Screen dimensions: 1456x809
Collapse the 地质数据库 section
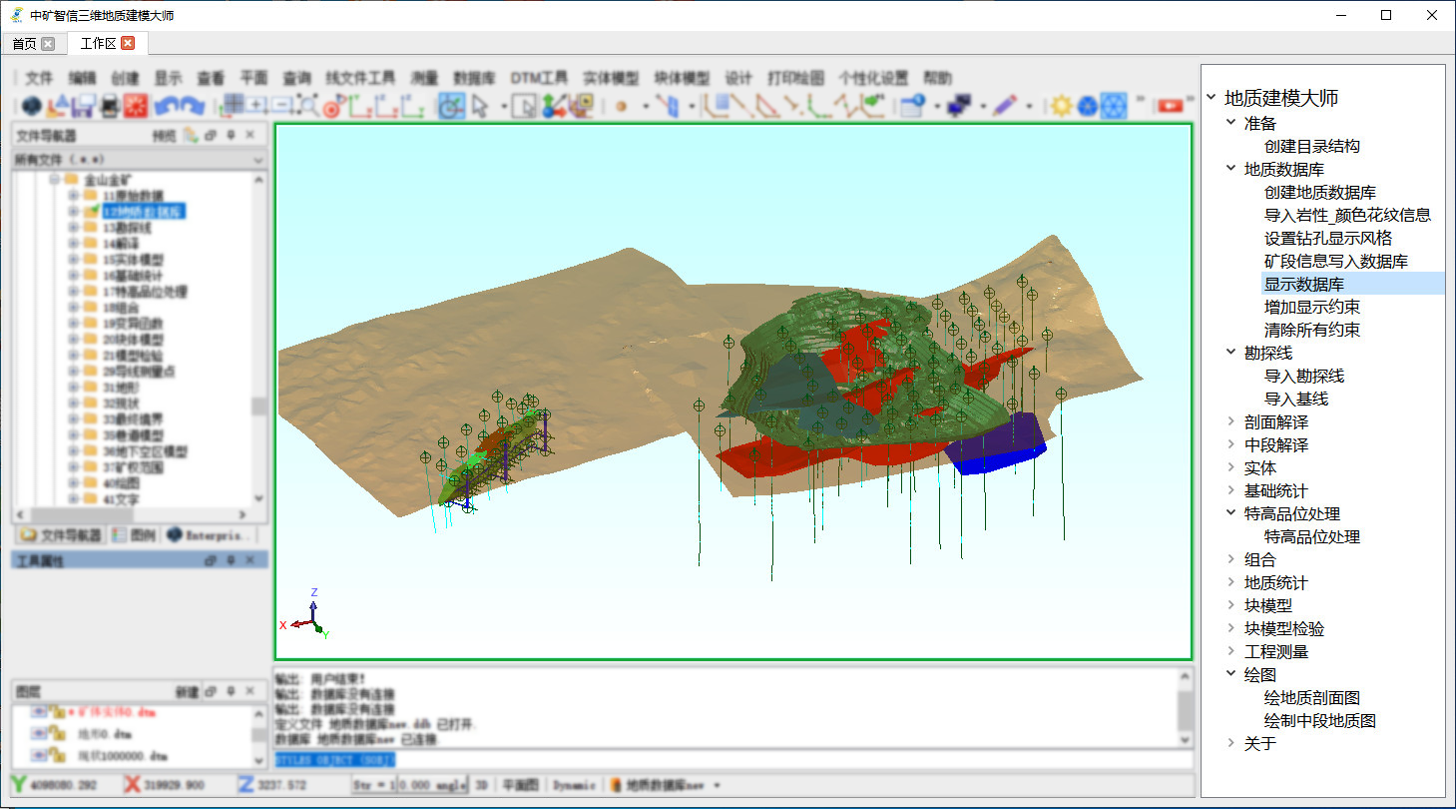click(x=1232, y=169)
